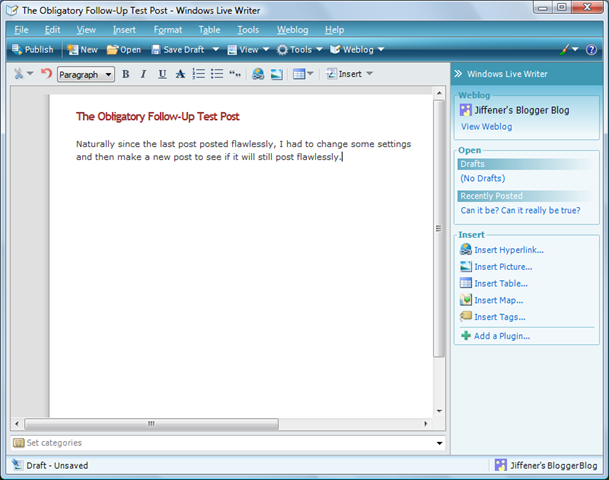The width and height of the screenshot is (609, 480).
Task: Save the post with Save Draft
Action: (178, 50)
